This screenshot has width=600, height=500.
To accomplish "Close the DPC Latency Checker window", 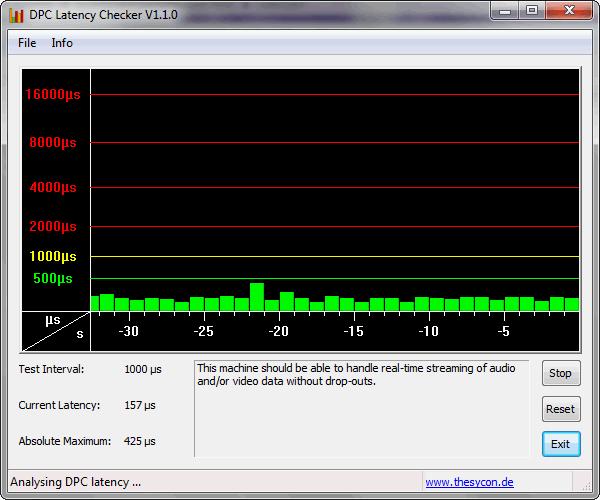I will coord(569,11).
